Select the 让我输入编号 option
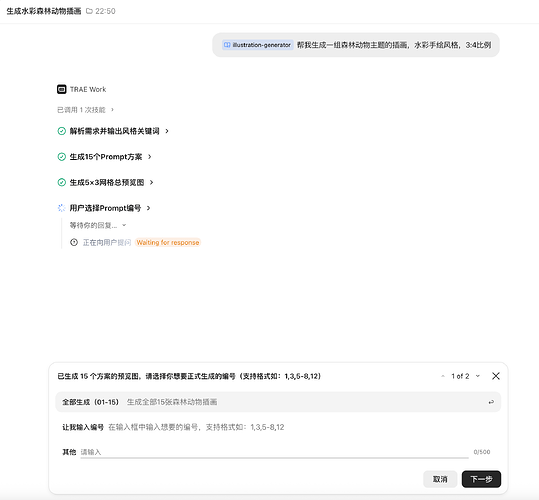 278,427
